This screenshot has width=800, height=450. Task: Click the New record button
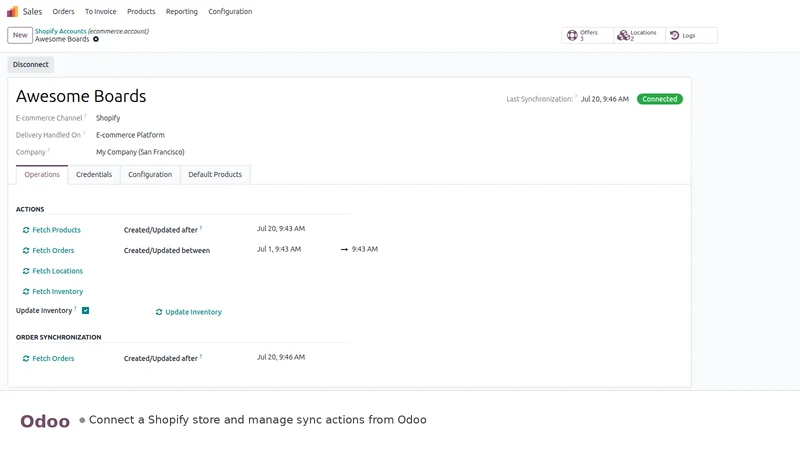coord(20,35)
